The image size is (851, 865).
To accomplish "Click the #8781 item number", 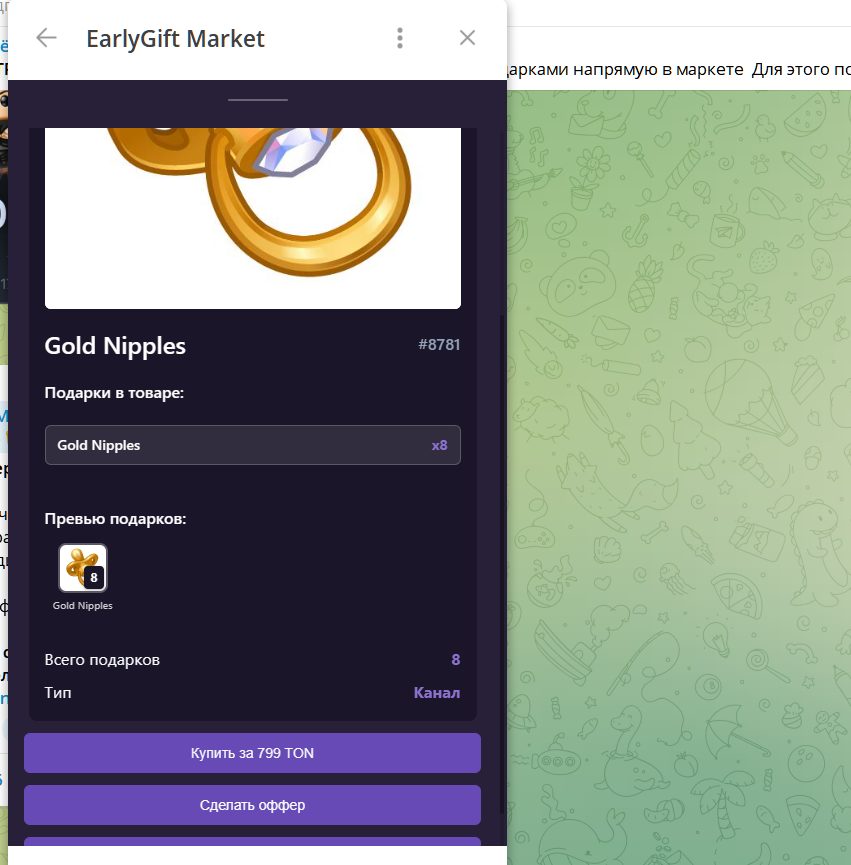I will click(x=438, y=345).
